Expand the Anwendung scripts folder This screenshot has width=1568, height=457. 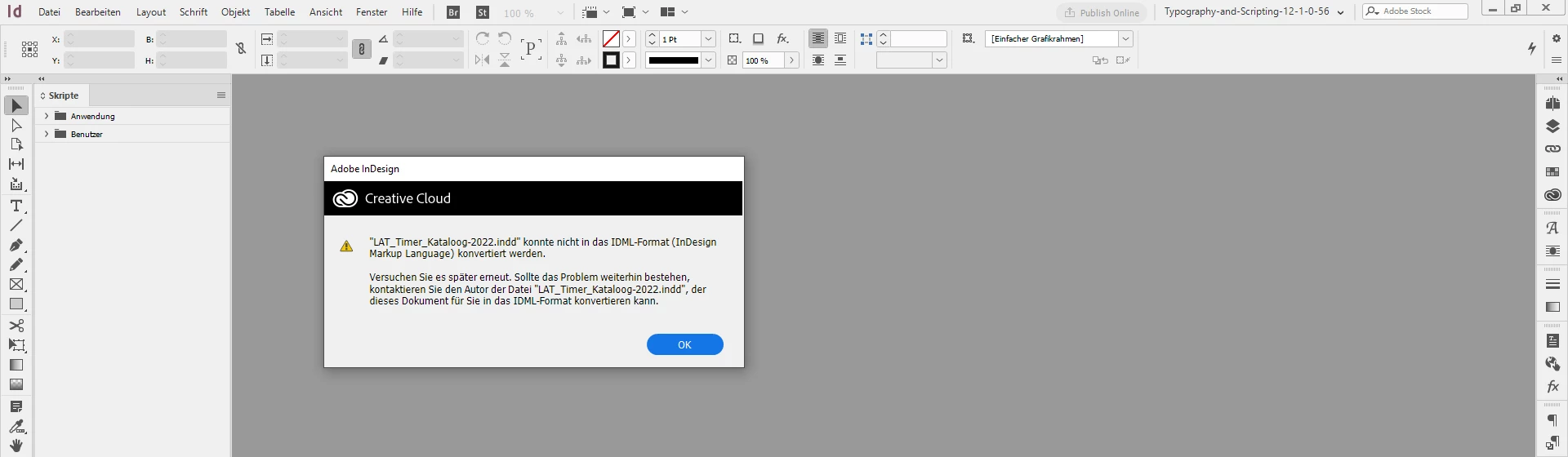click(x=47, y=116)
